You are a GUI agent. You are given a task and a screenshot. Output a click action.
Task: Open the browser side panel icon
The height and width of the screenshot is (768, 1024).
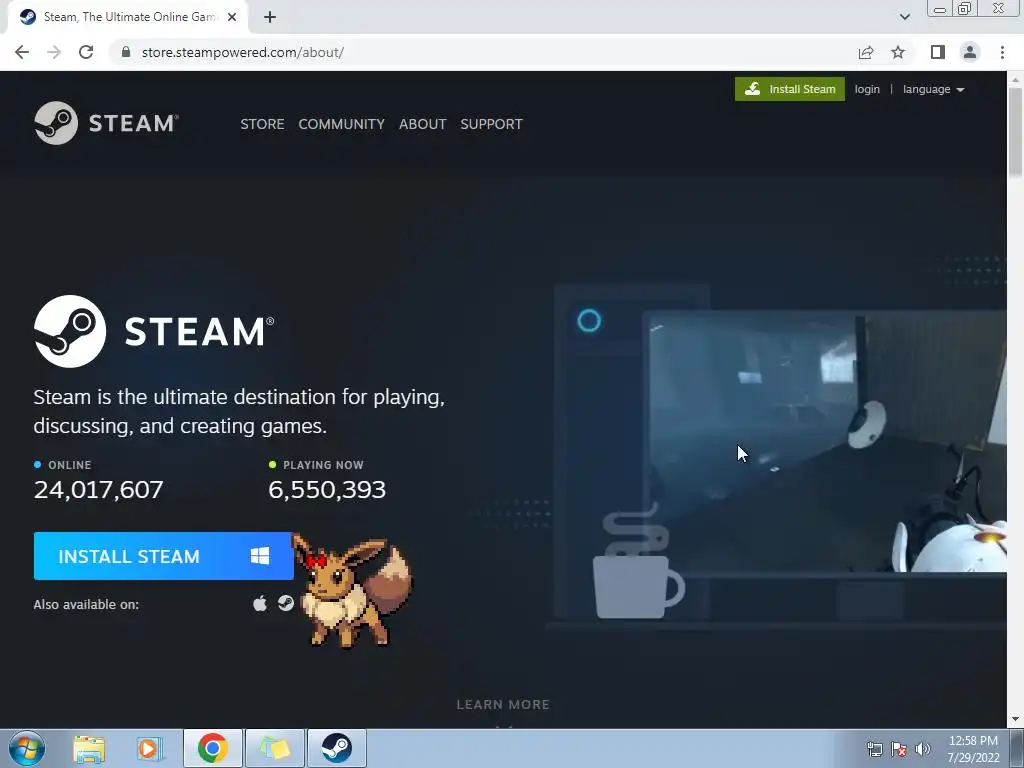click(938, 52)
